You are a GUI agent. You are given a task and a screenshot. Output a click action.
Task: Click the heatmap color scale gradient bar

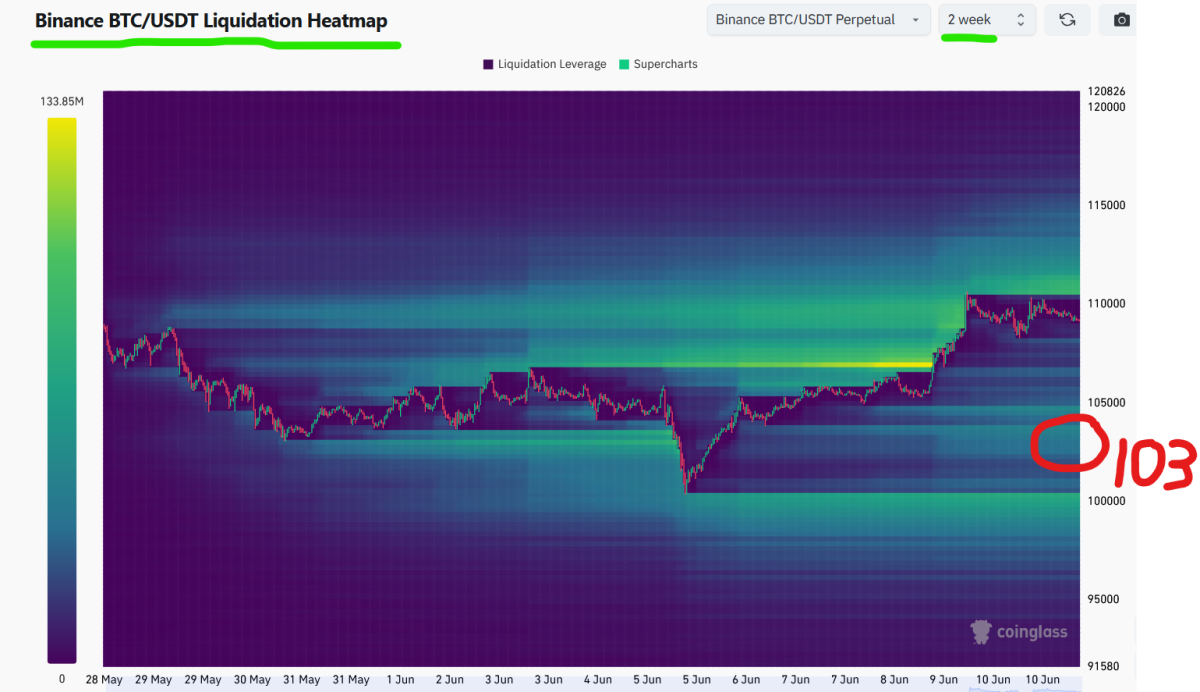pos(61,390)
